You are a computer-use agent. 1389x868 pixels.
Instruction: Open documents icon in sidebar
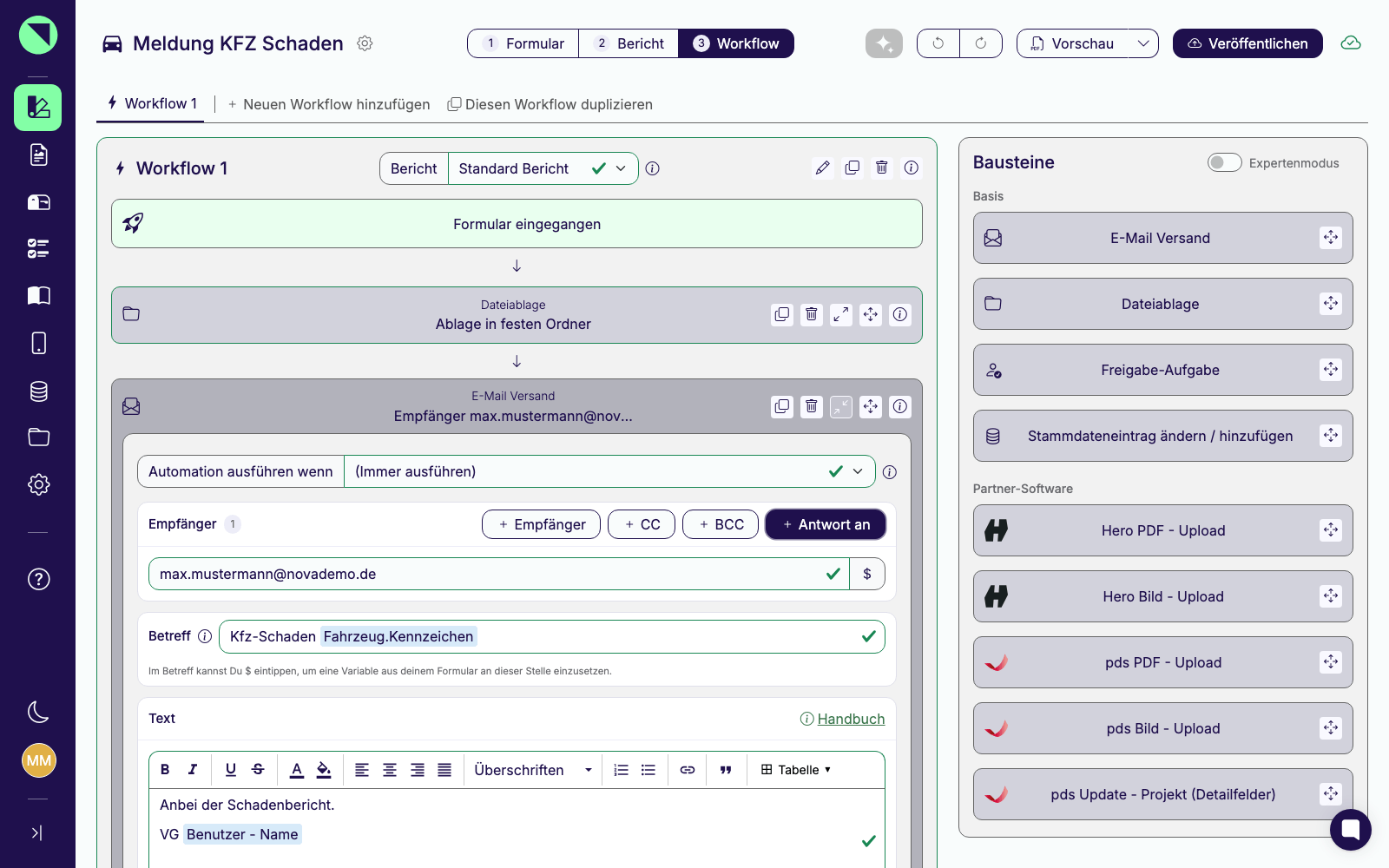(x=38, y=155)
